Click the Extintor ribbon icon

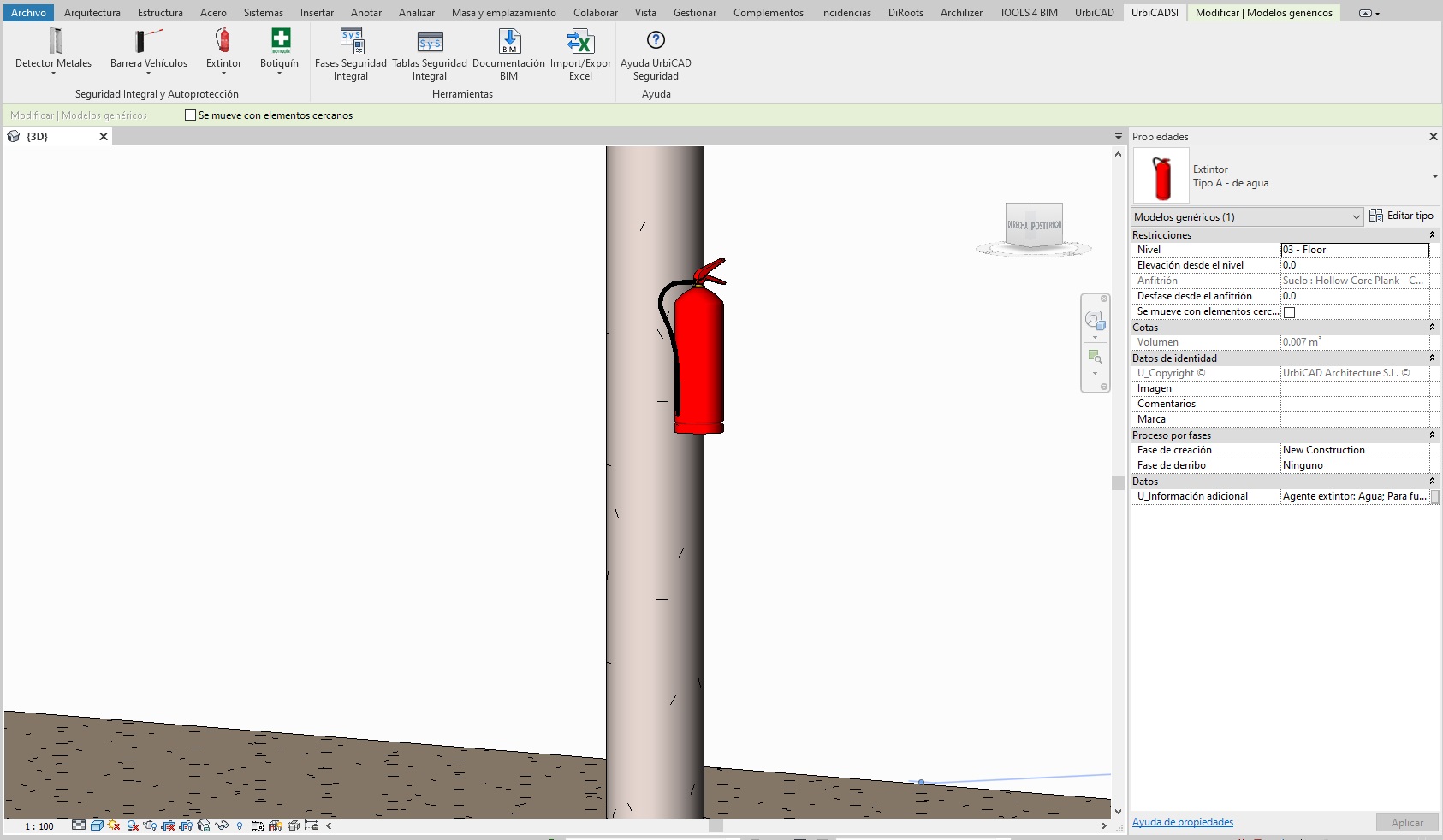tap(223, 41)
